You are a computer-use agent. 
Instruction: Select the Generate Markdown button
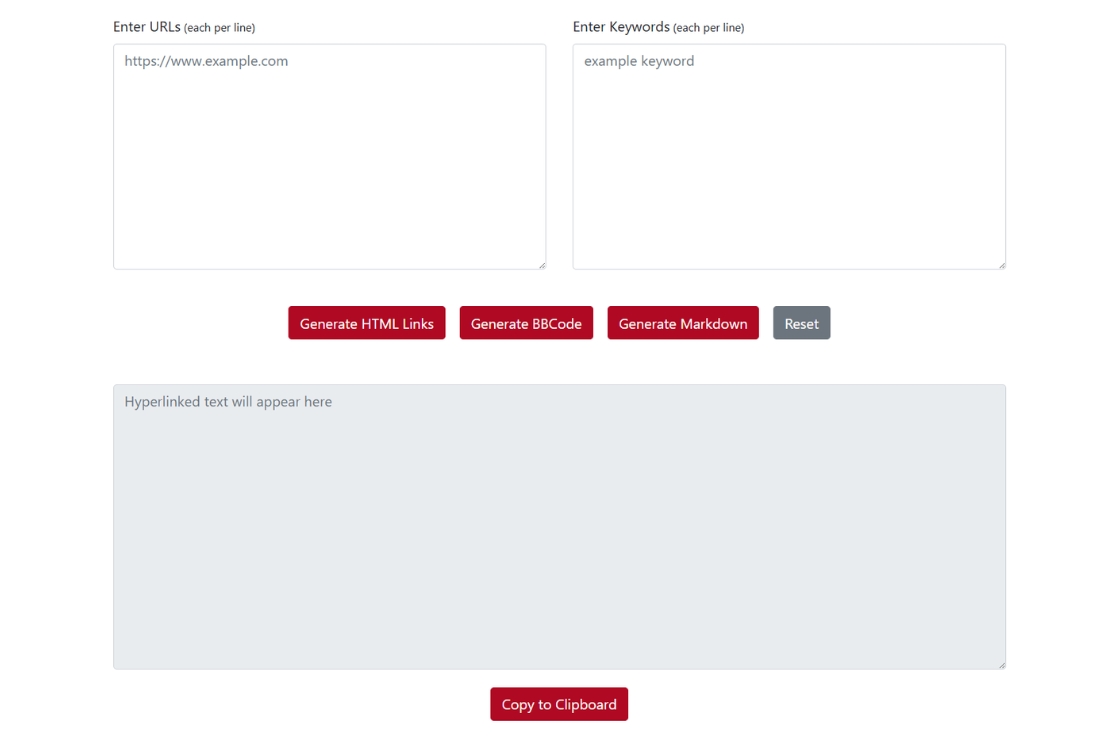(x=682, y=323)
